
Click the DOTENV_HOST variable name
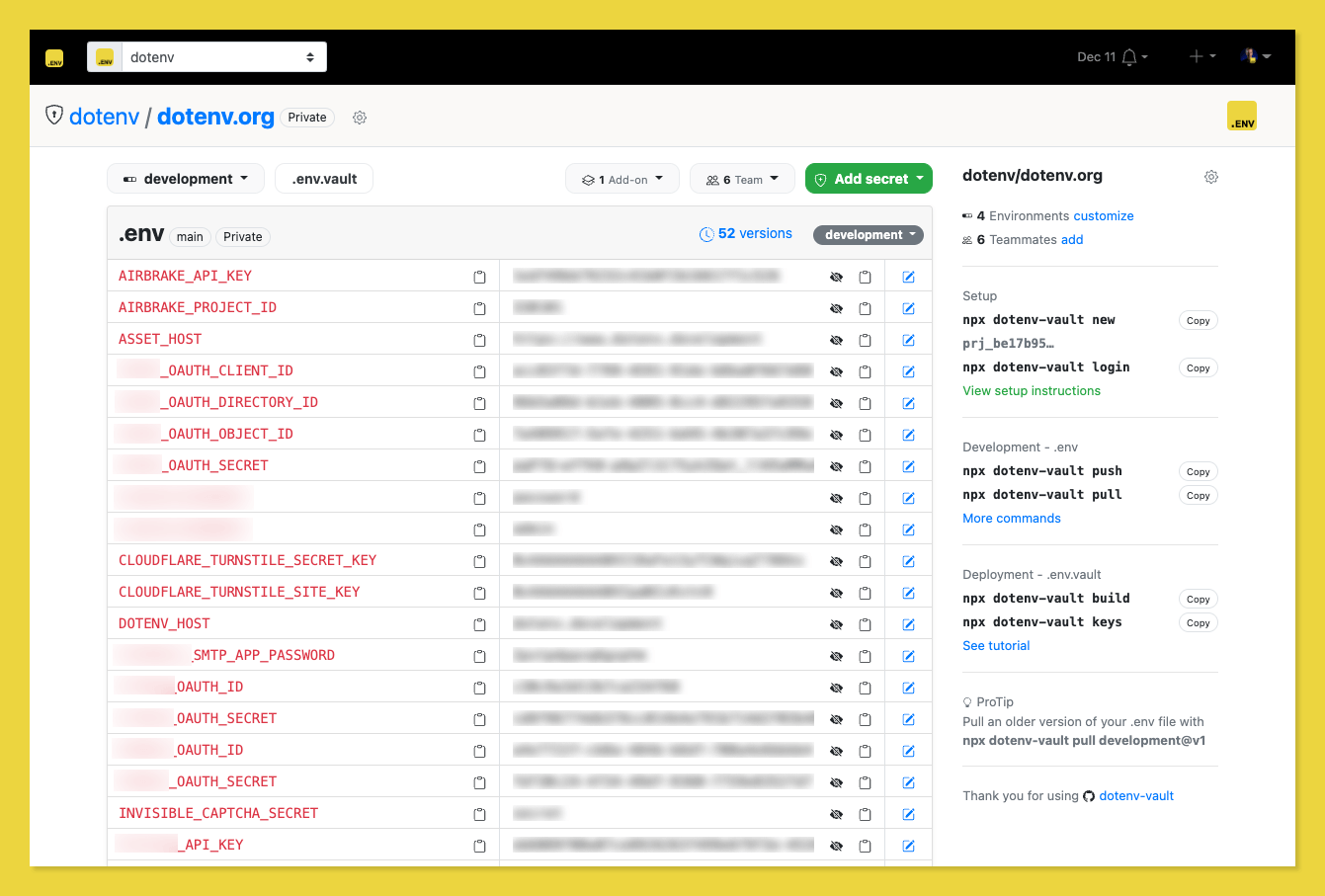point(164,624)
